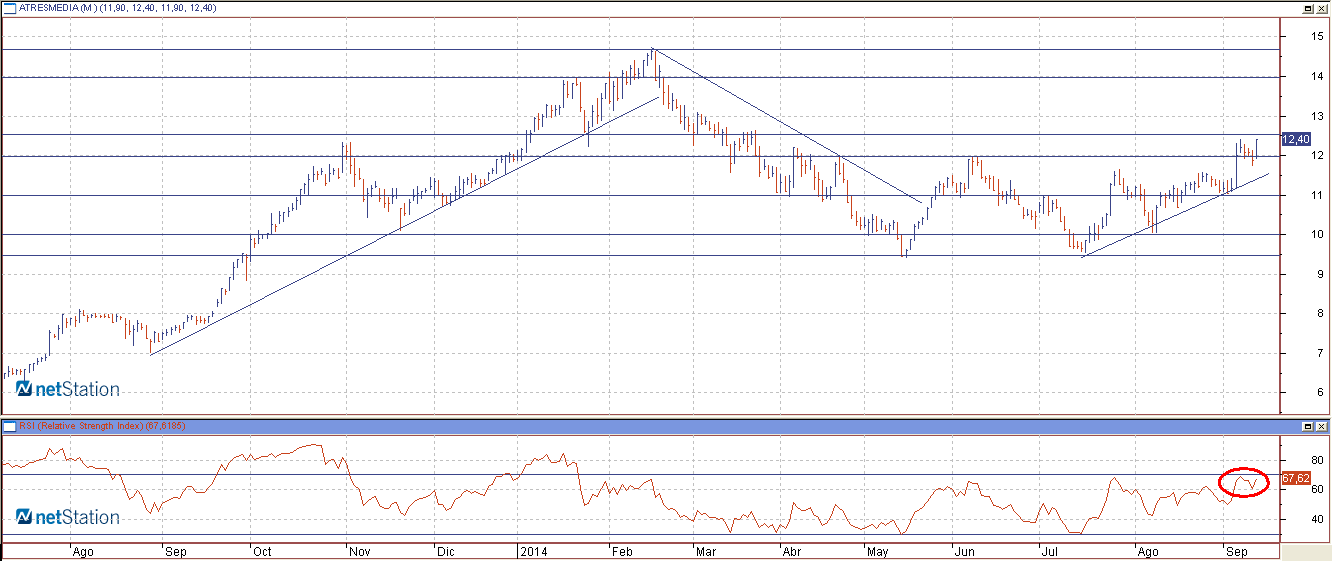Image resolution: width=1332 pixels, height=561 pixels.
Task: Maximize the RSI indicator panel
Action: 1308,427
